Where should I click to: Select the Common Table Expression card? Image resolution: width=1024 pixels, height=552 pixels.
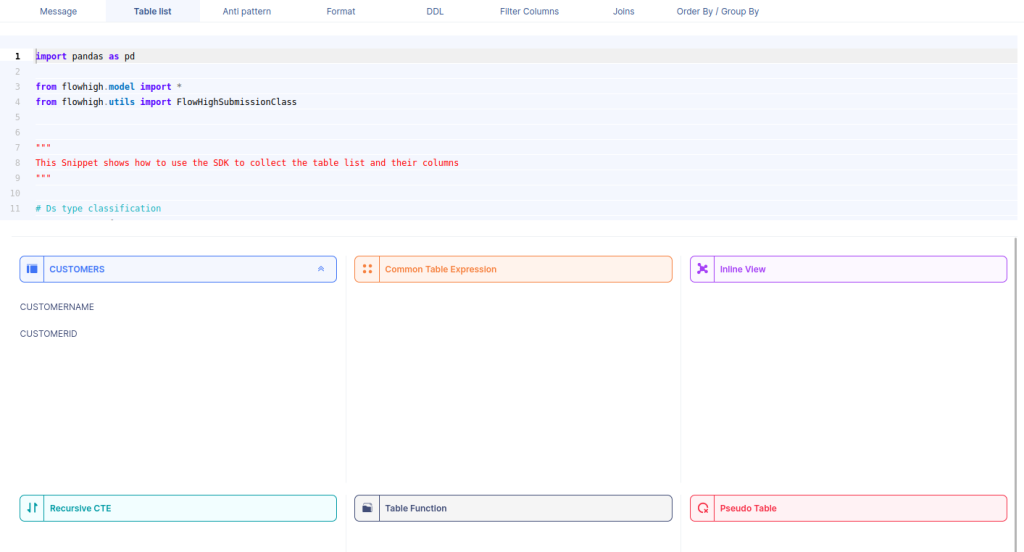pyautogui.click(x=513, y=269)
